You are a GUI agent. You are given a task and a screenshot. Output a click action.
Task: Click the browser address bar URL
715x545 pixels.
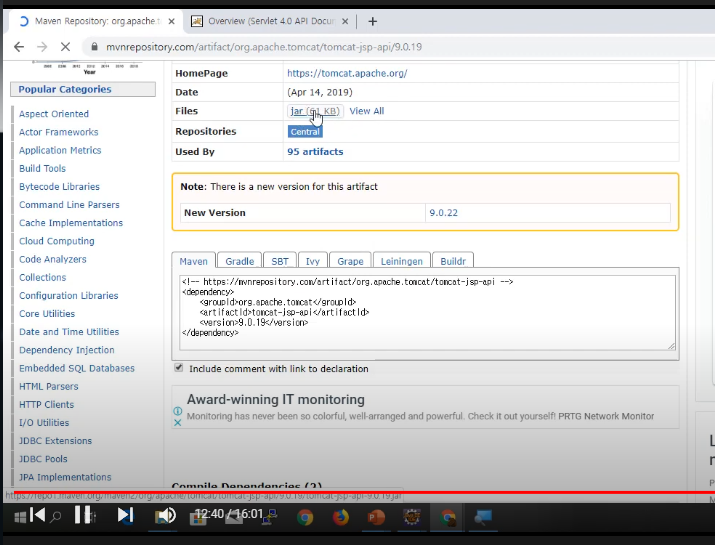264,47
